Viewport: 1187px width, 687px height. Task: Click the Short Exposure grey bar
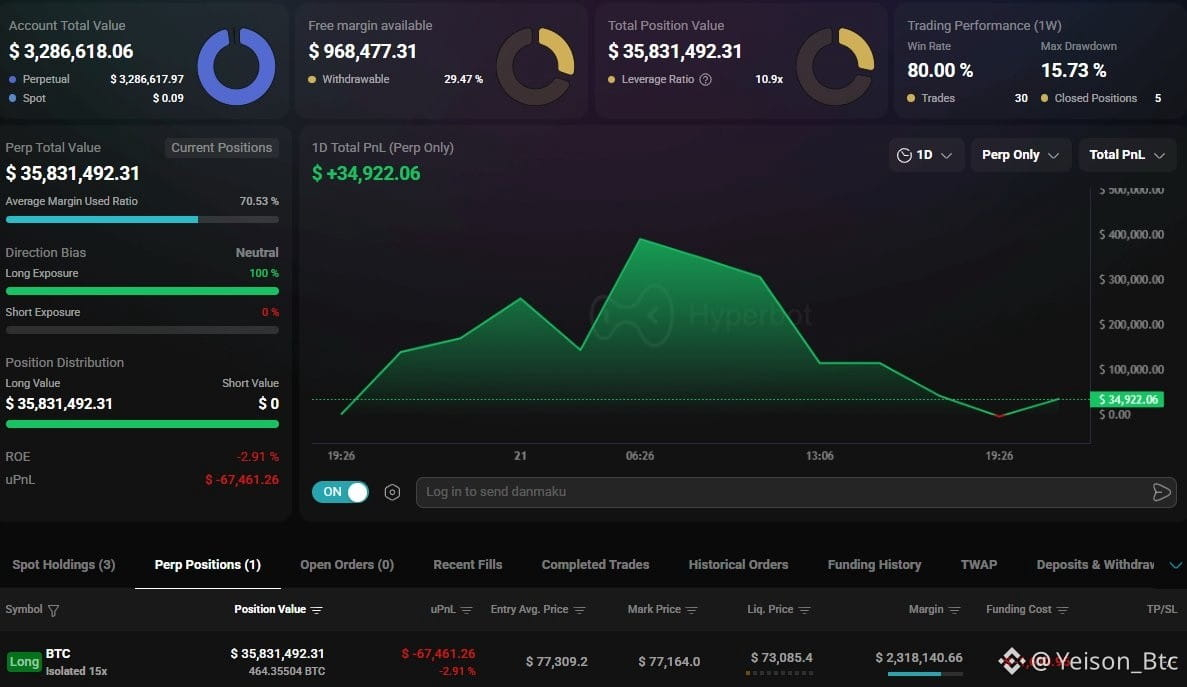click(x=142, y=330)
